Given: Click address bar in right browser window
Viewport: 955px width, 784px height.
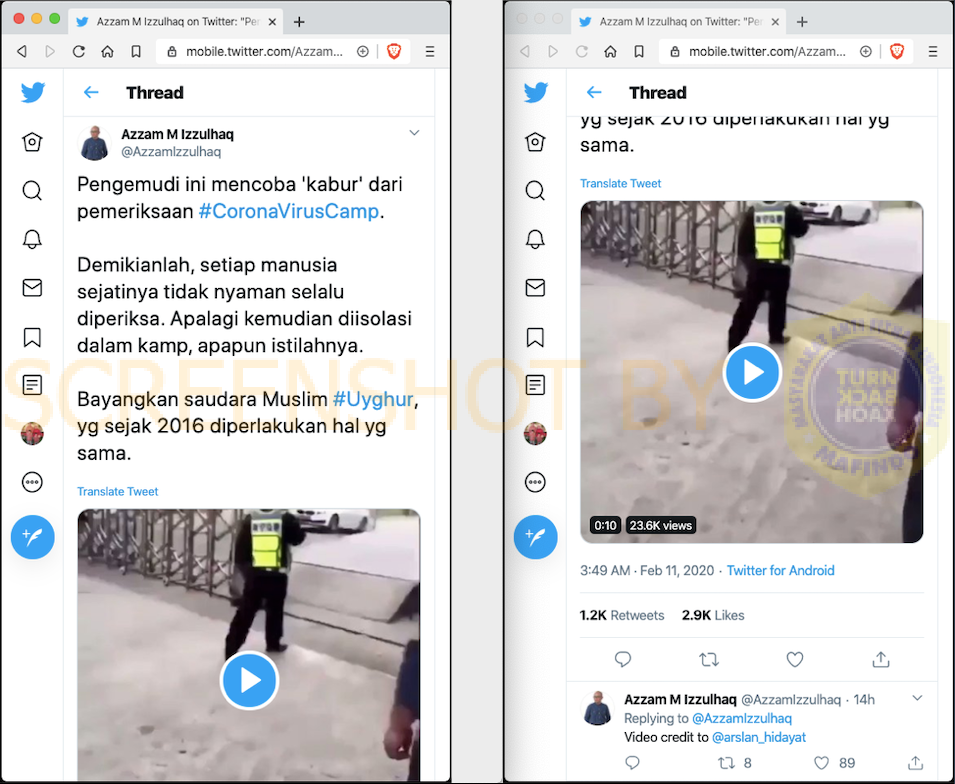Looking at the screenshot, I should pos(767,52).
